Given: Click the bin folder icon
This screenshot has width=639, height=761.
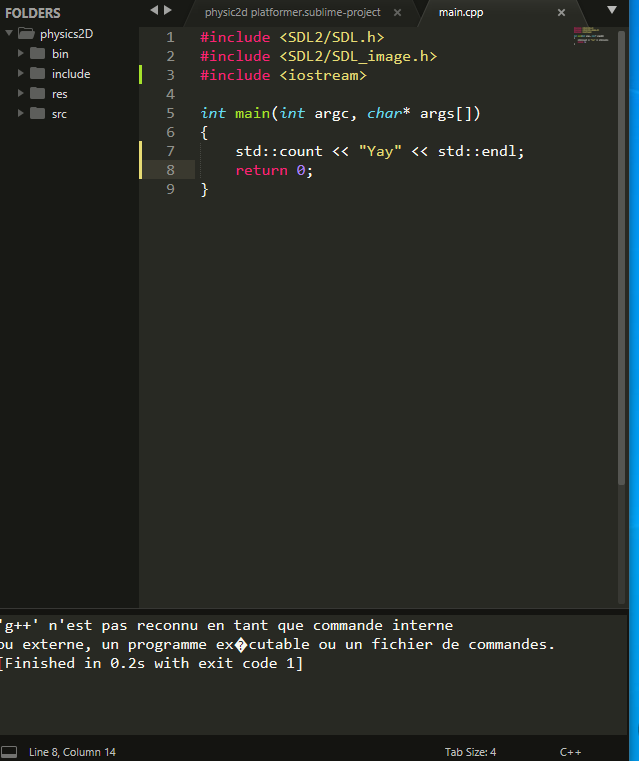Looking at the screenshot, I should coord(37,53).
